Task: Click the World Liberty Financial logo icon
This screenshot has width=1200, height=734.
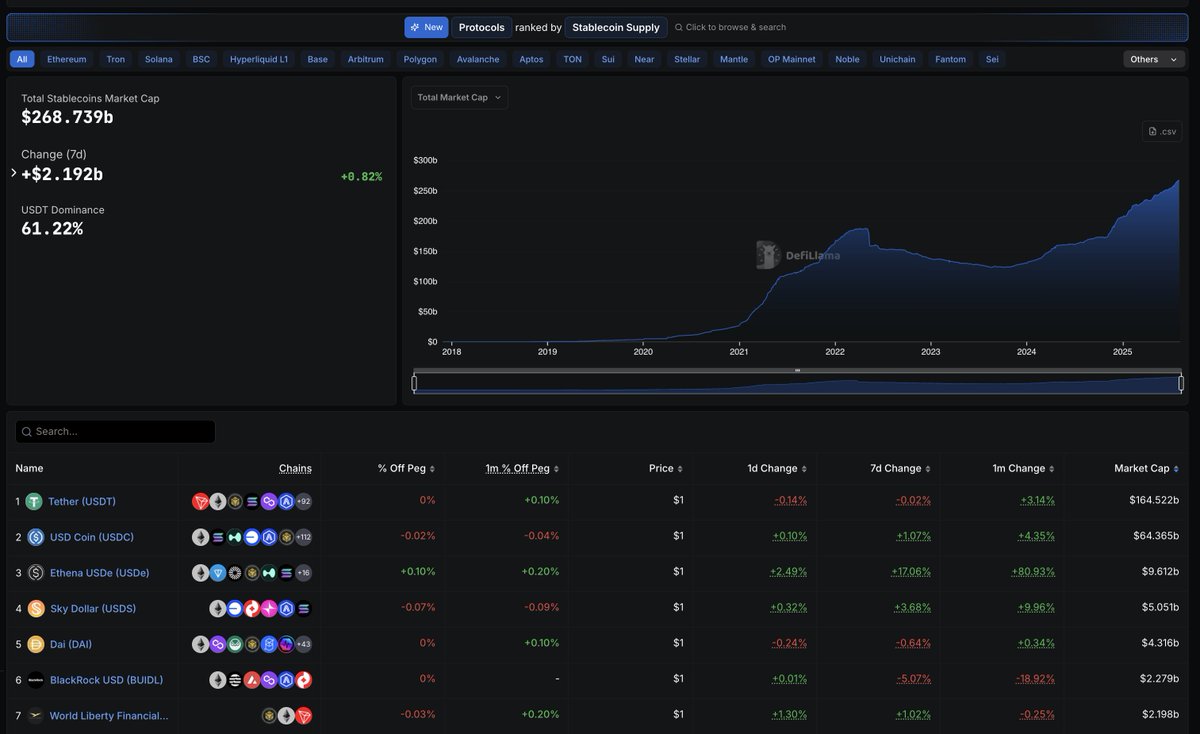Action: pos(35,715)
